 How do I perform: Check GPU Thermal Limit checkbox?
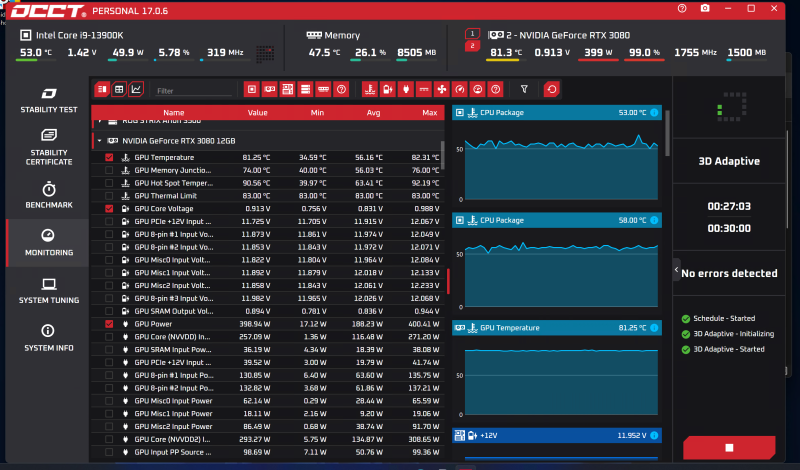109,195
